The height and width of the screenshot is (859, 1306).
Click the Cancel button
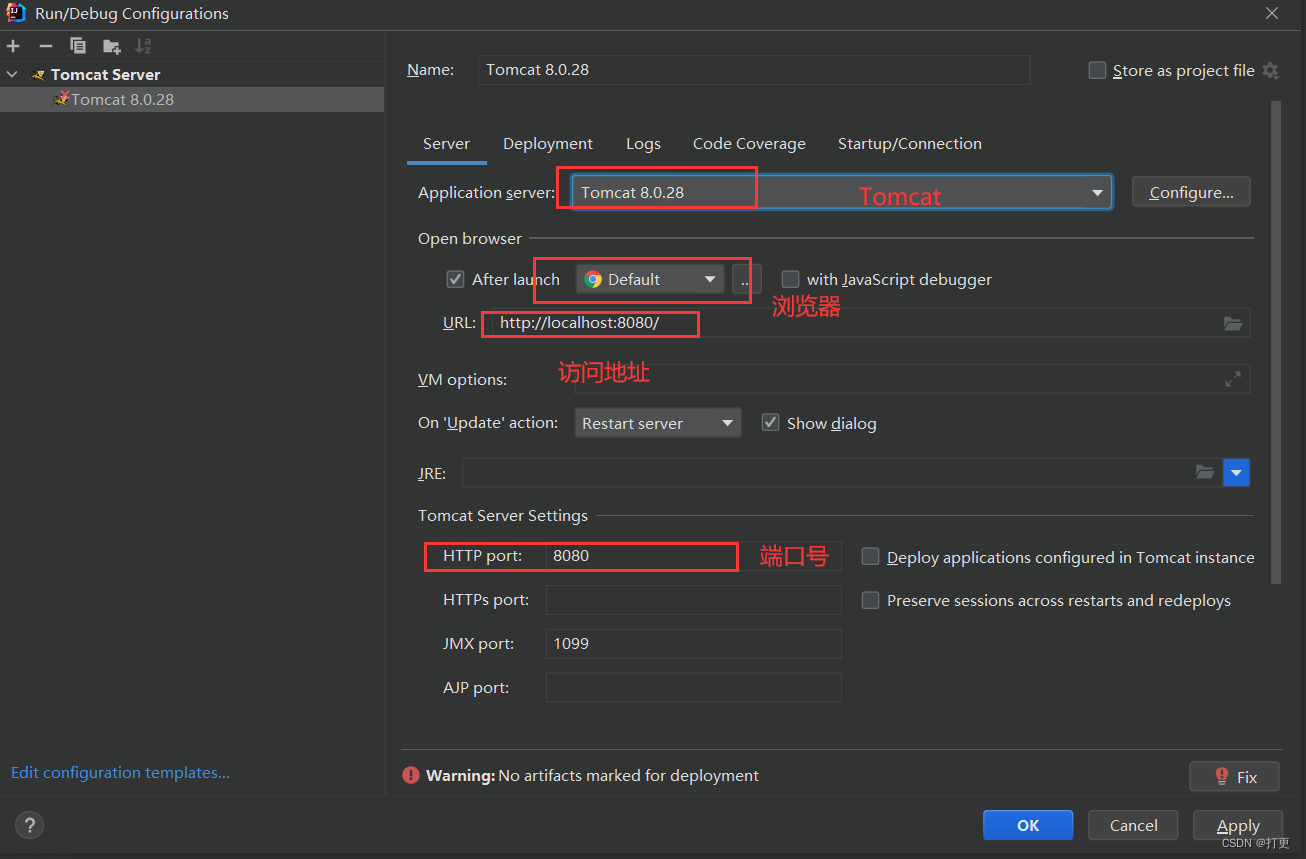pos(1133,825)
